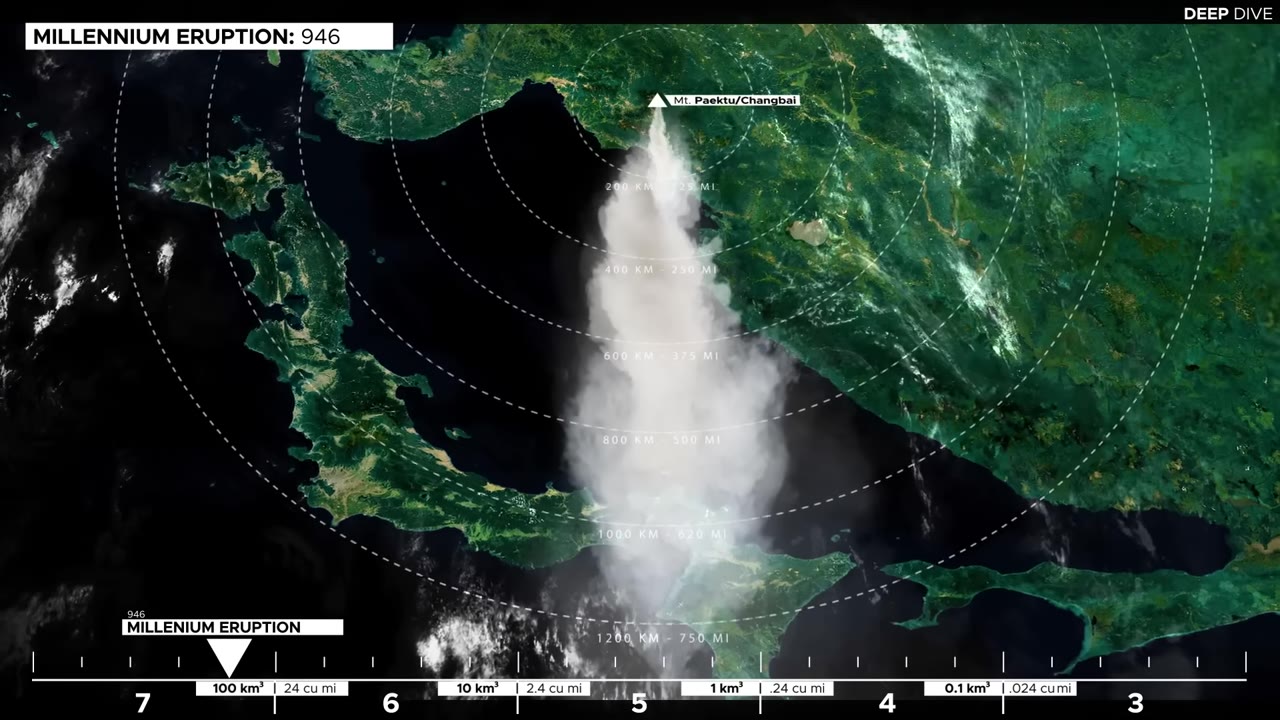Click the "600 KM - 375 MI" ring label

[x=661, y=355]
